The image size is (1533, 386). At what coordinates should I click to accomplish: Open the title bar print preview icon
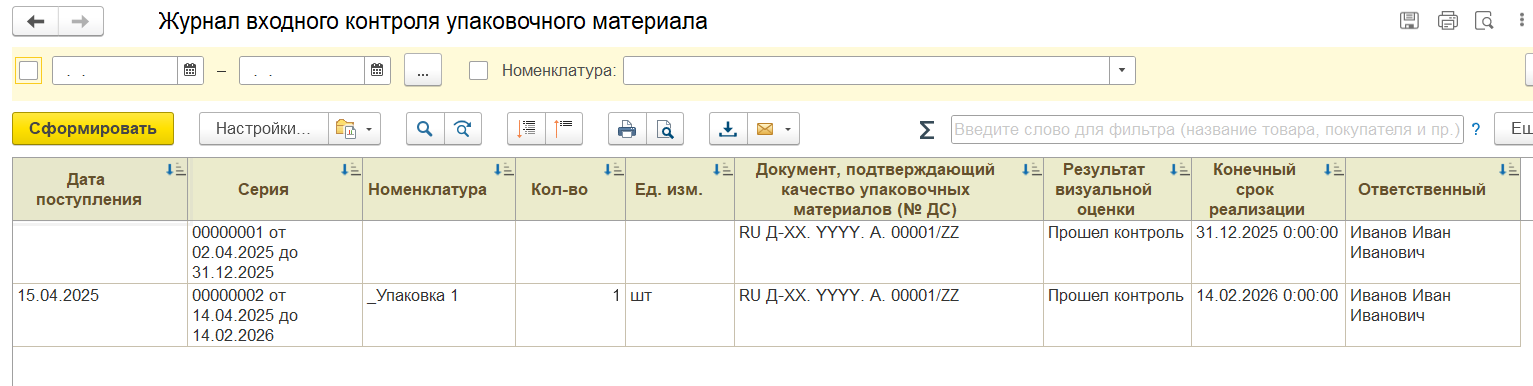[1485, 21]
